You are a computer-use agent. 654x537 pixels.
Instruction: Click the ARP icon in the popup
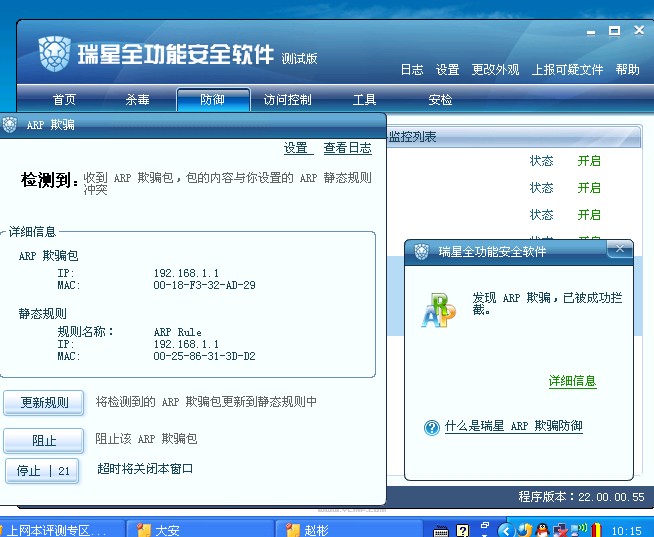(x=438, y=310)
